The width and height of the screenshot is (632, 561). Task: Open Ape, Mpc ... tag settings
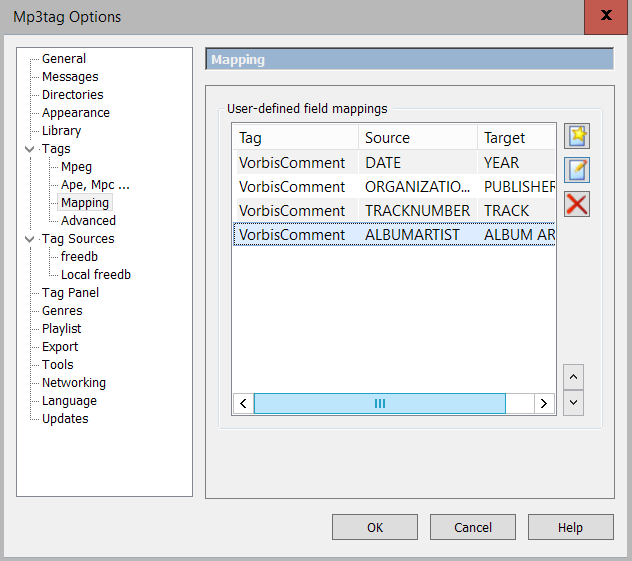click(x=95, y=185)
